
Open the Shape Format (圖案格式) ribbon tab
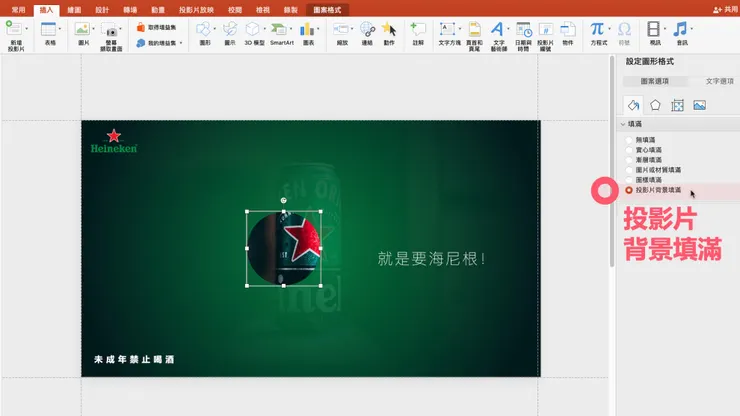(327, 10)
